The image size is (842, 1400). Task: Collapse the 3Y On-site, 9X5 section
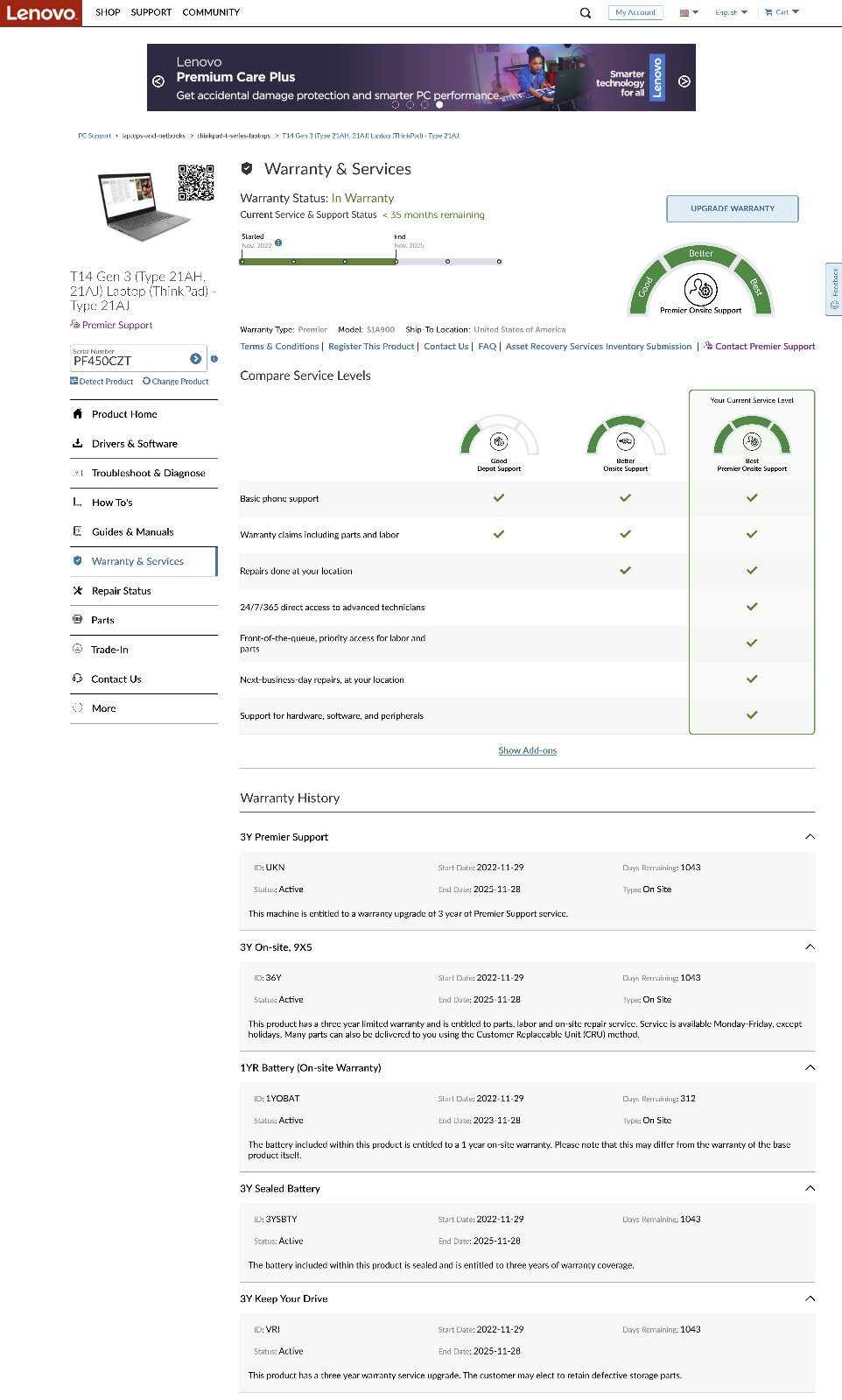click(x=810, y=947)
